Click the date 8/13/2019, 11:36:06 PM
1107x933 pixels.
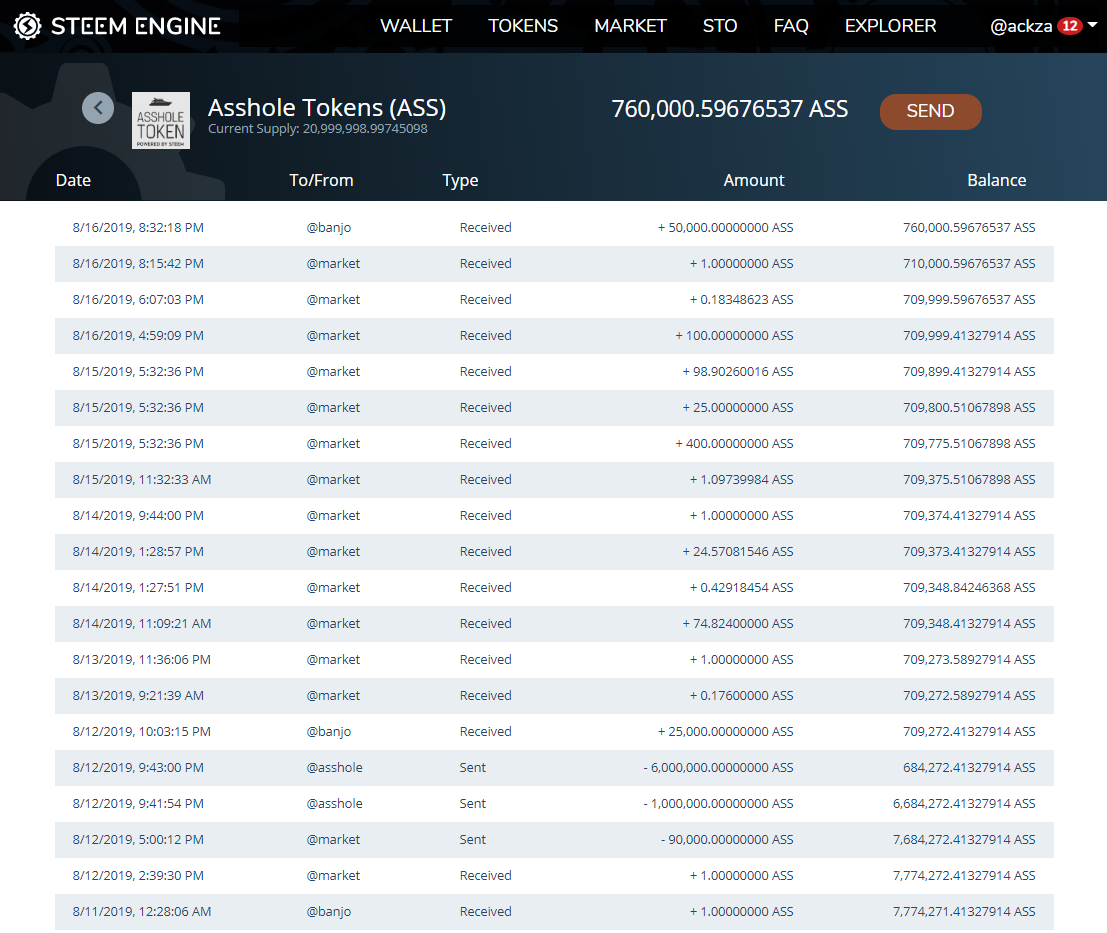[141, 659]
